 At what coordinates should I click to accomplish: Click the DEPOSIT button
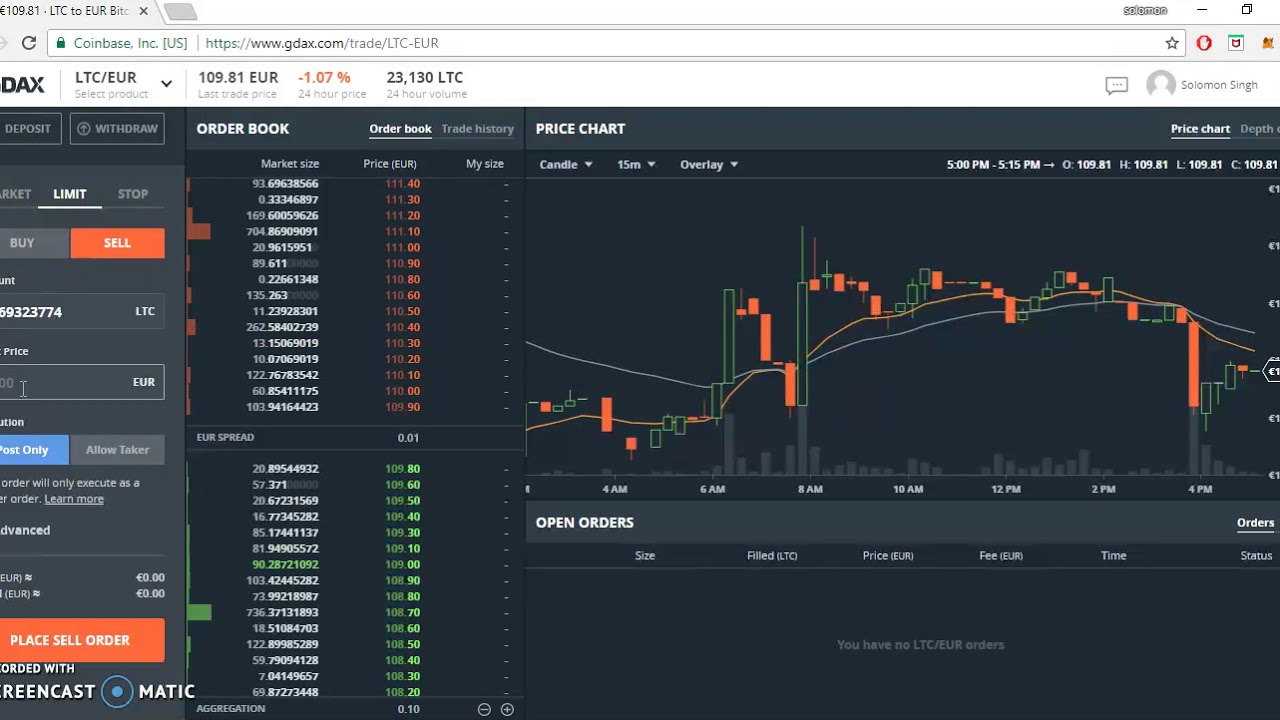click(x=29, y=129)
